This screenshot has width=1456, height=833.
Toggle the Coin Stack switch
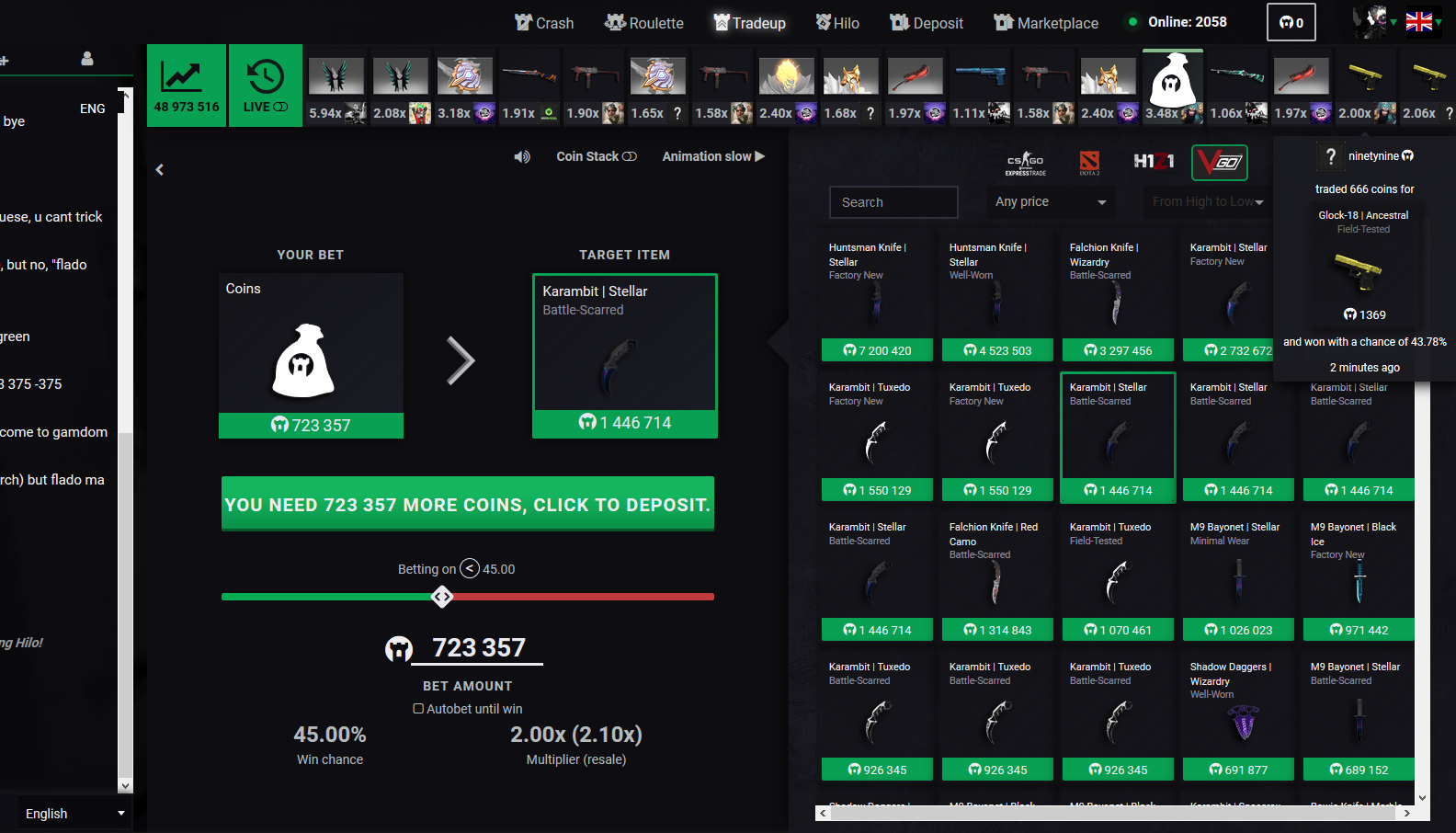(597, 156)
